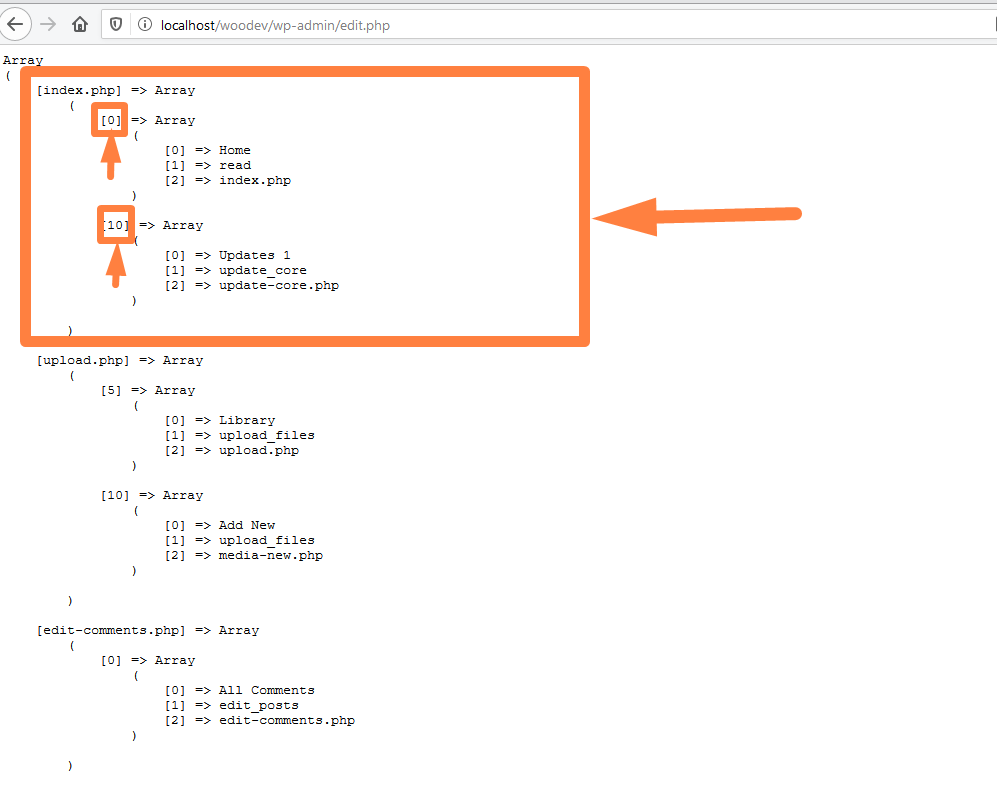This screenshot has height=787, width=997.
Task: Click the browser Back arrow button
Action: click(15, 25)
